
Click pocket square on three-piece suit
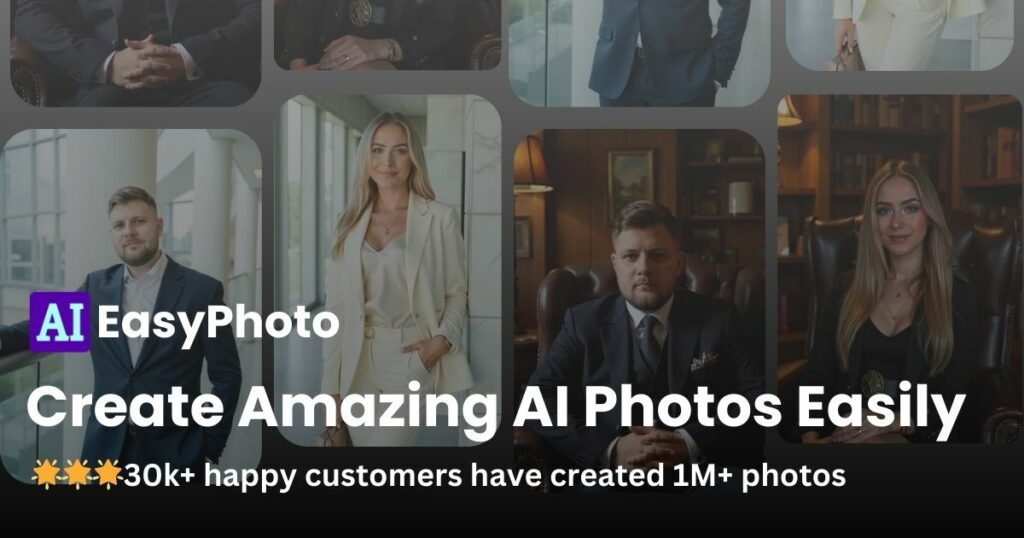704,360
